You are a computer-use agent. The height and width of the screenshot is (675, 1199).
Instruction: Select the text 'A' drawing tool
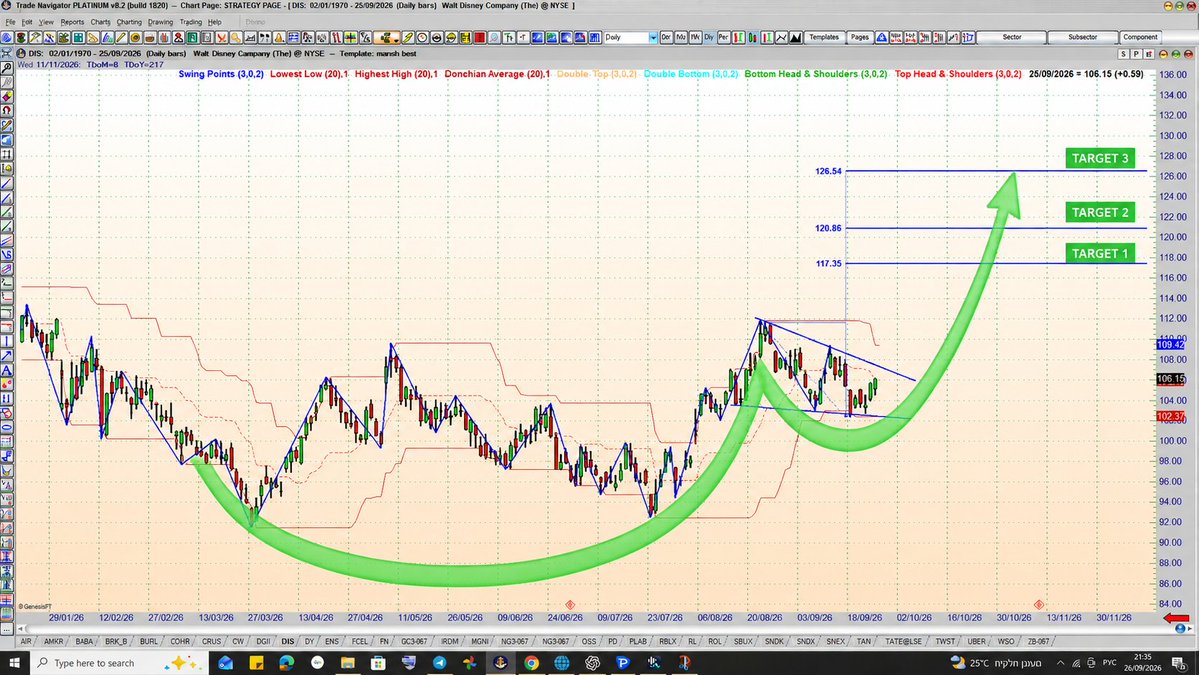7,370
